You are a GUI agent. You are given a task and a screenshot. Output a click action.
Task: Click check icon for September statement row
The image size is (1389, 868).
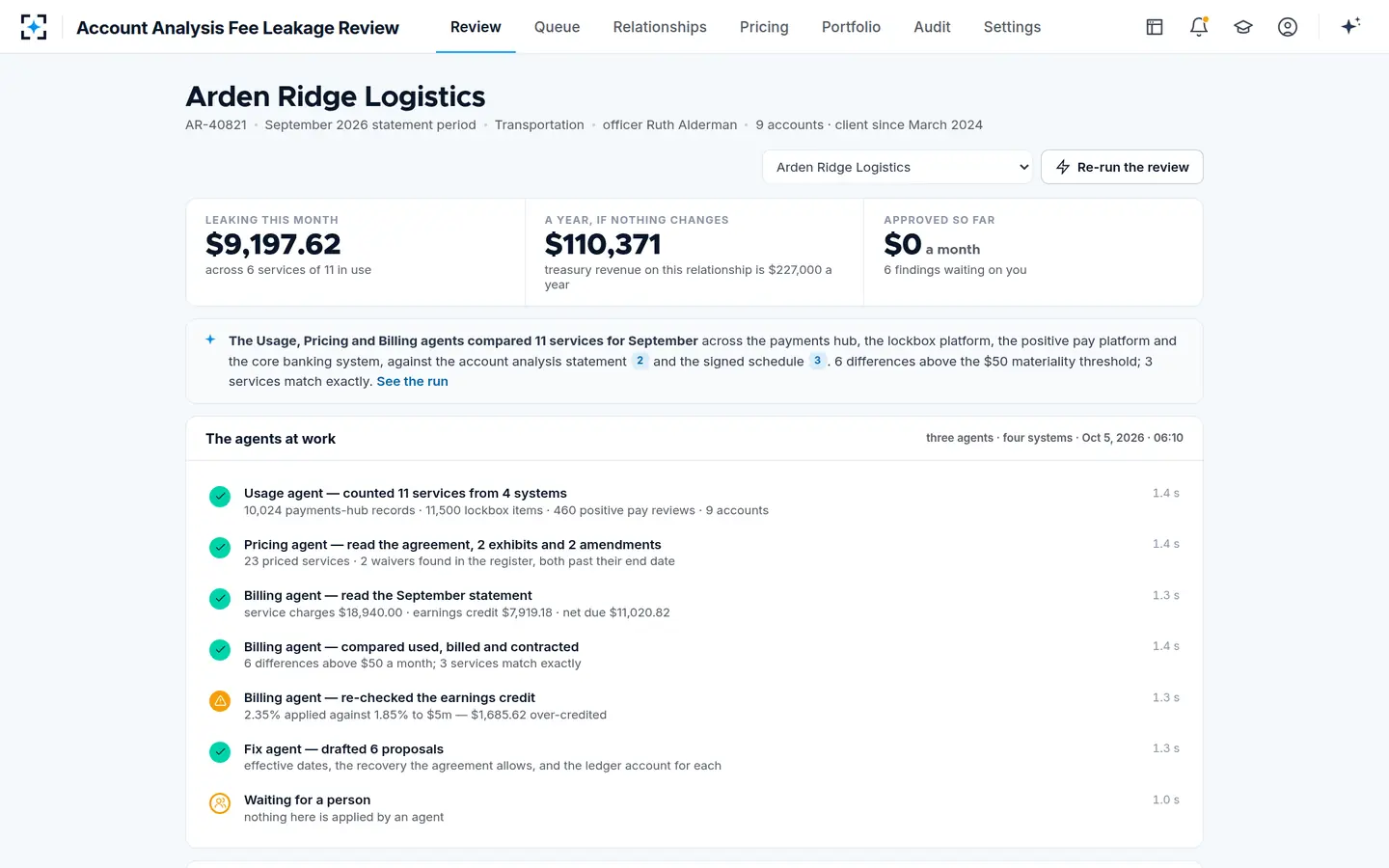220,599
